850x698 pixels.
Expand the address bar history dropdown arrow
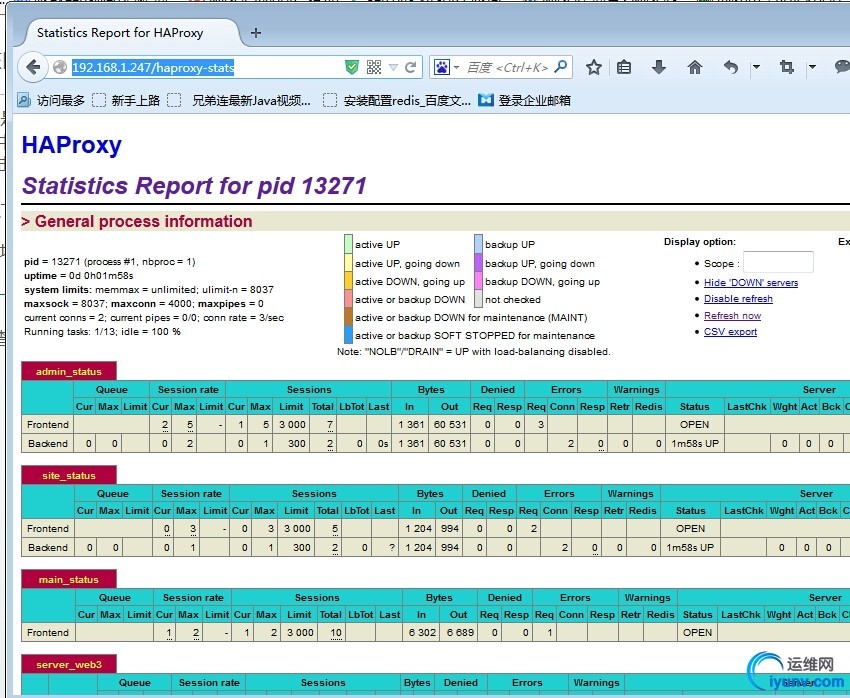coord(394,68)
